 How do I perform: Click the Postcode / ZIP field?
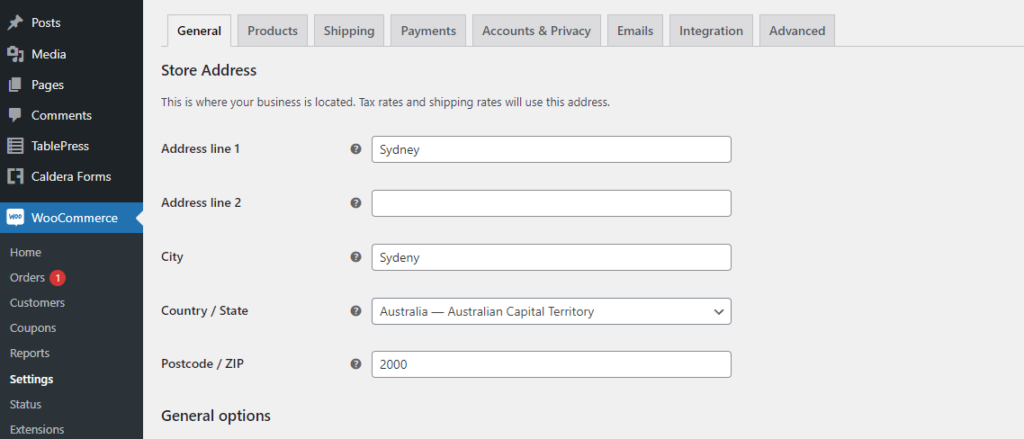(x=551, y=365)
